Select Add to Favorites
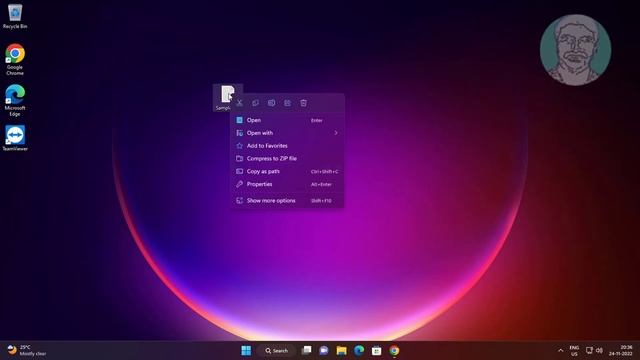 pyautogui.click(x=287, y=146)
